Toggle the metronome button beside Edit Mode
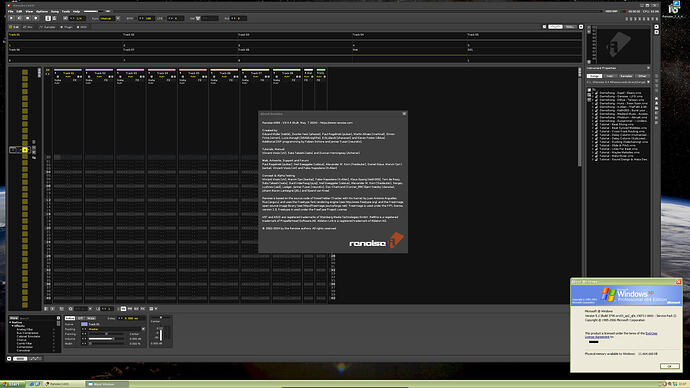Screen dimensions: 690x388 [54, 18]
